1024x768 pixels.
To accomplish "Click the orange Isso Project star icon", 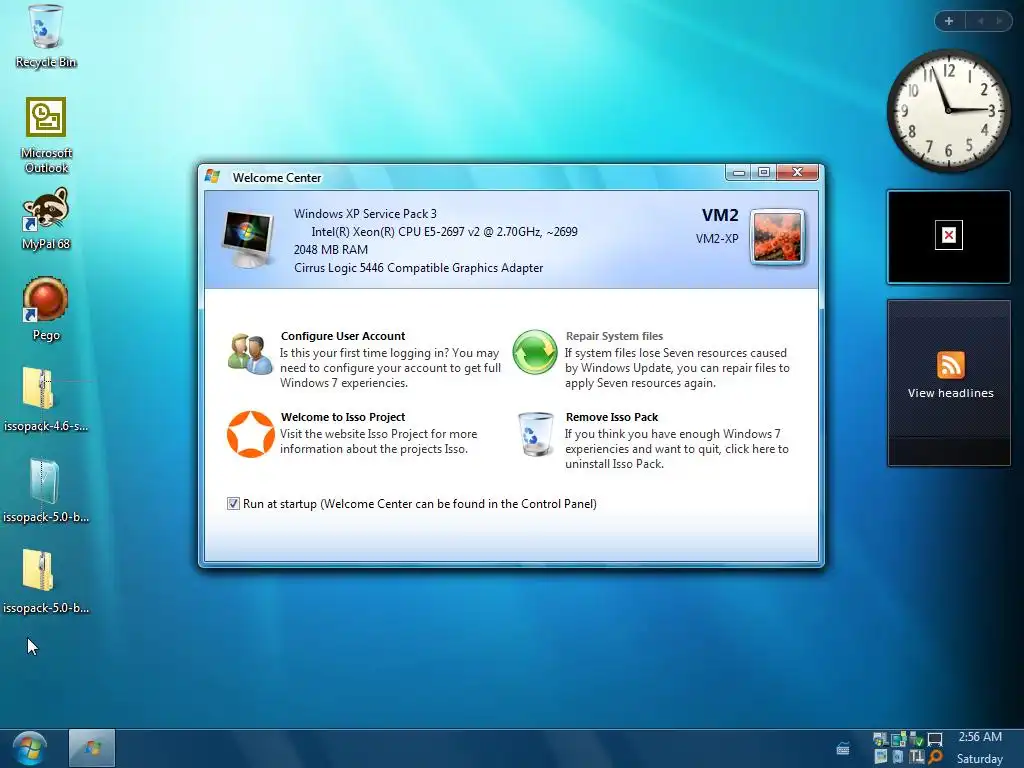I will pos(251,434).
